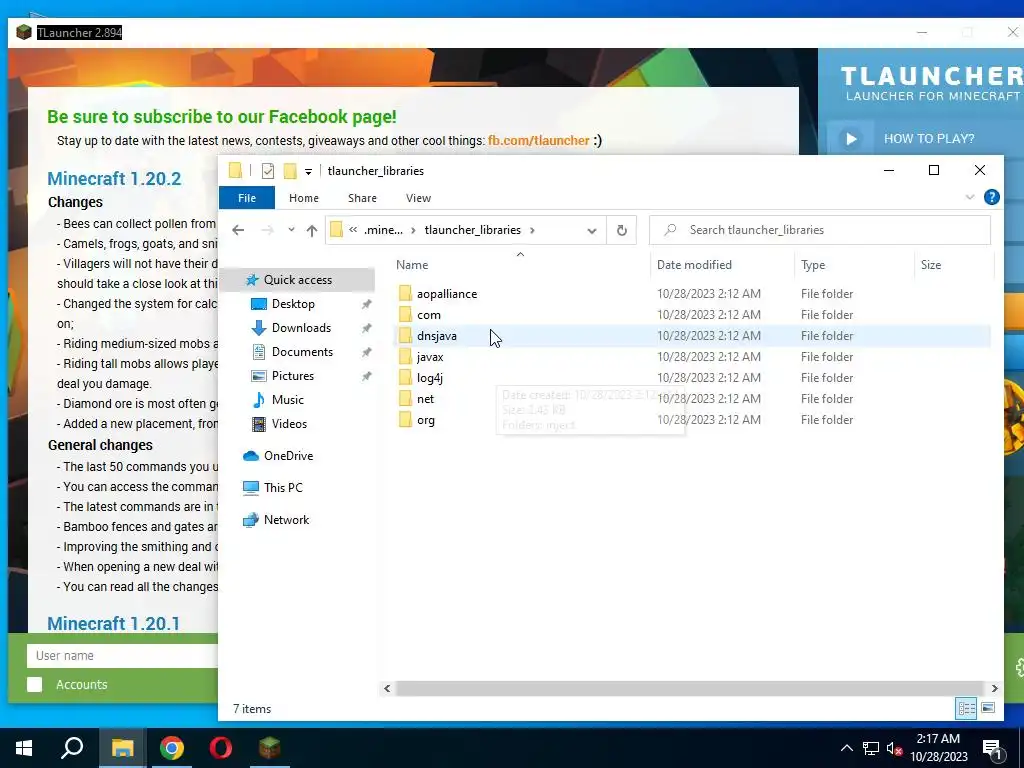1024x768 pixels.
Task: Open Customize Quick Access Toolbar dropdown
Action: [x=308, y=171]
